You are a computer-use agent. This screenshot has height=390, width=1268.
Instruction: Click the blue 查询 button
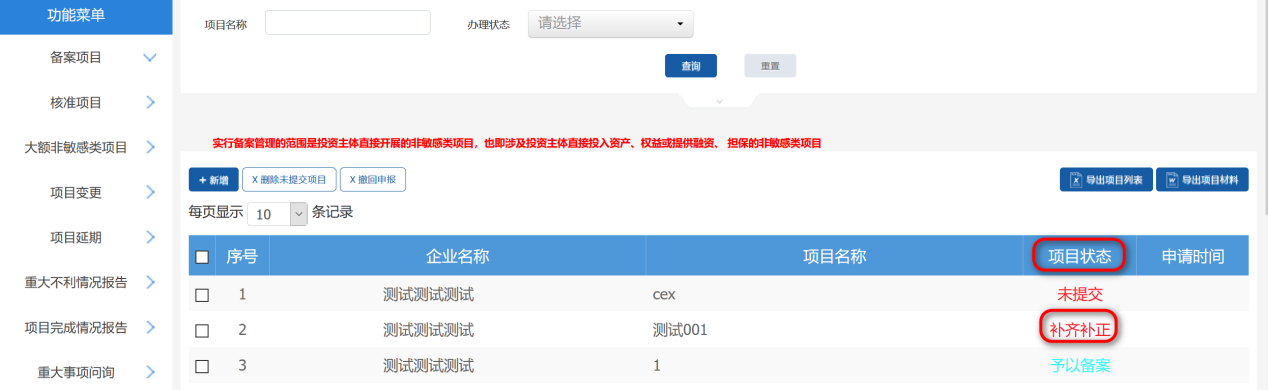691,66
